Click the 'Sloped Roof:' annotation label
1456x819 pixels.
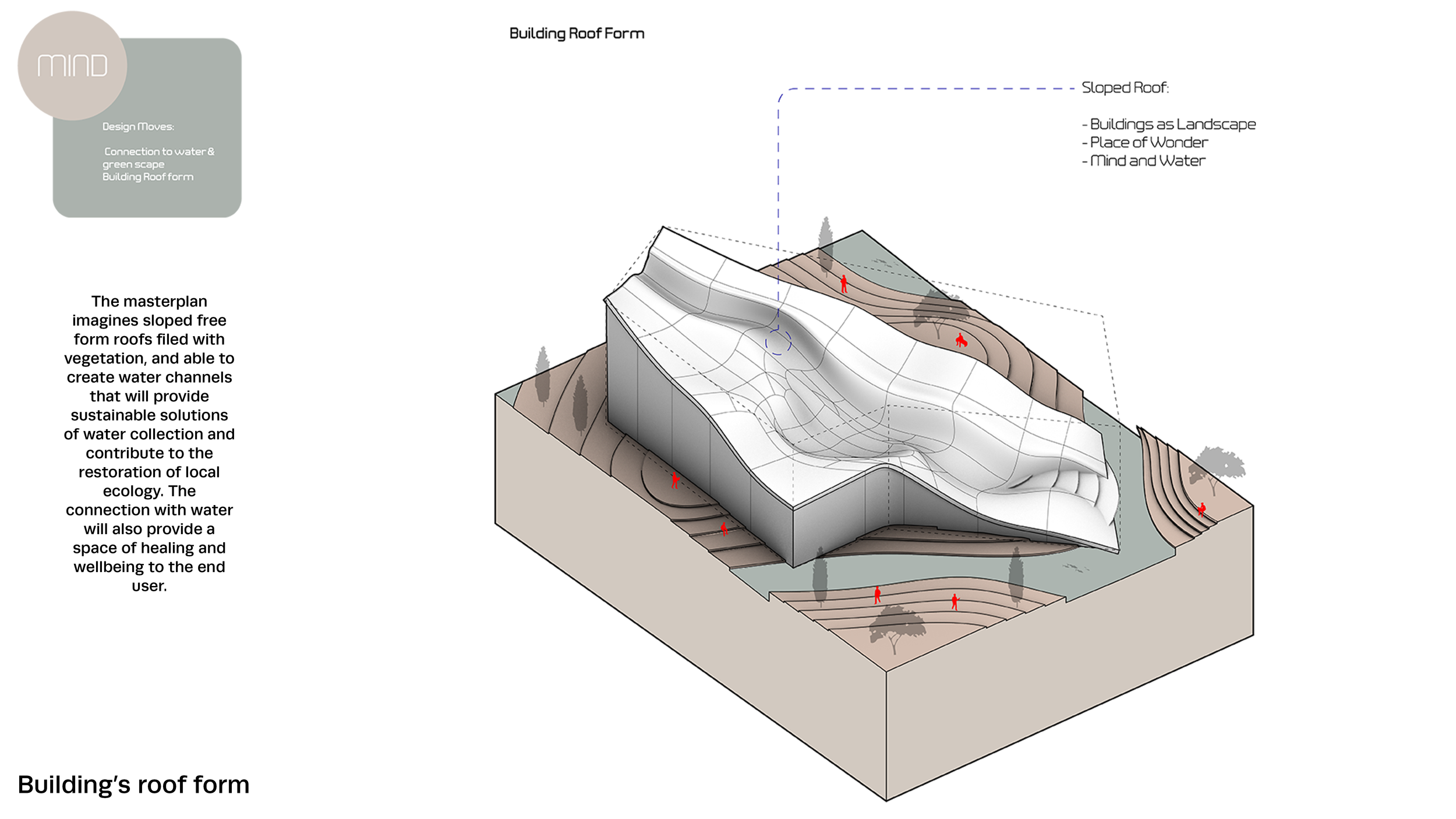click(x=1125, y=87)
